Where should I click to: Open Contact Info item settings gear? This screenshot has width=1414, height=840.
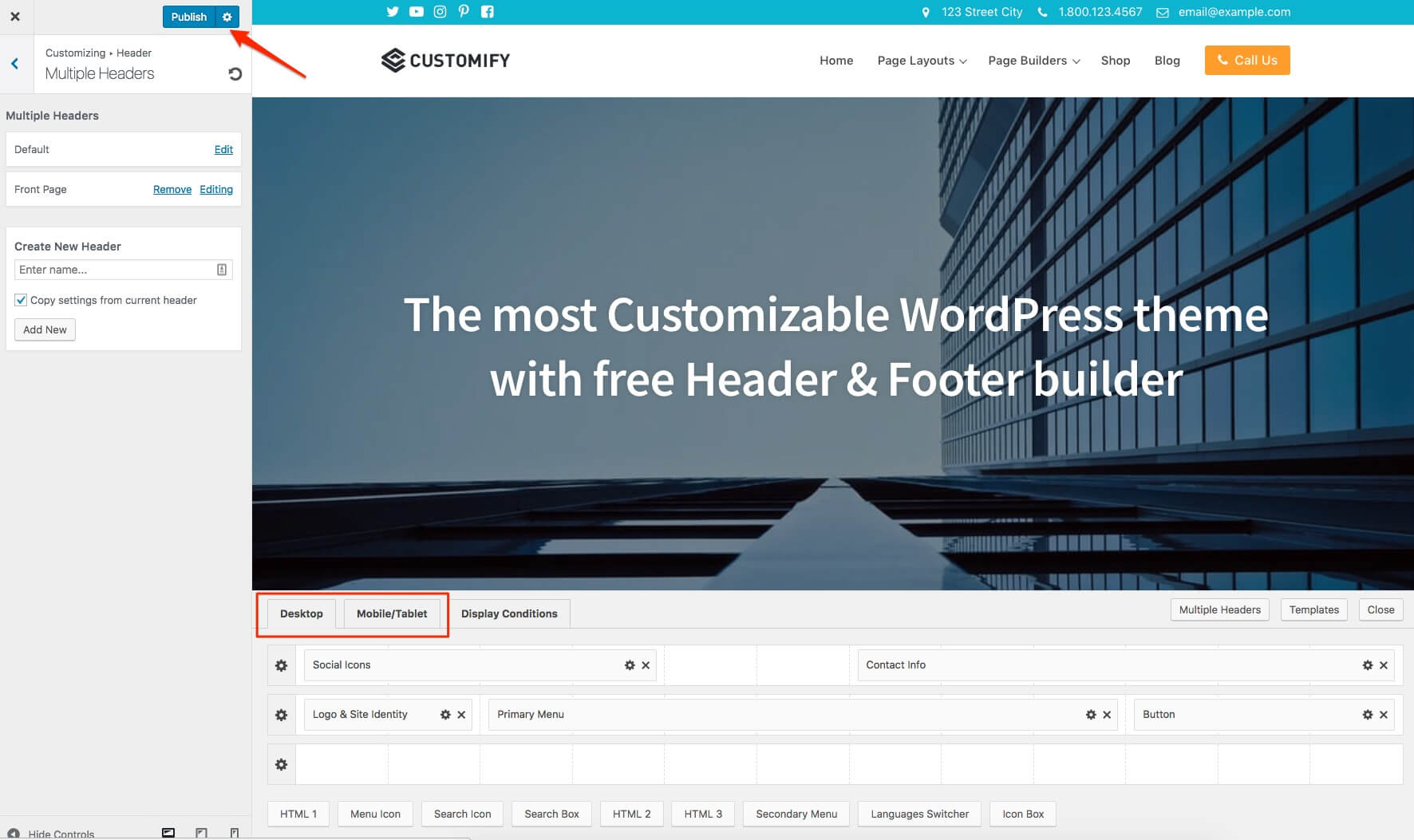[x=1368, y=665]
